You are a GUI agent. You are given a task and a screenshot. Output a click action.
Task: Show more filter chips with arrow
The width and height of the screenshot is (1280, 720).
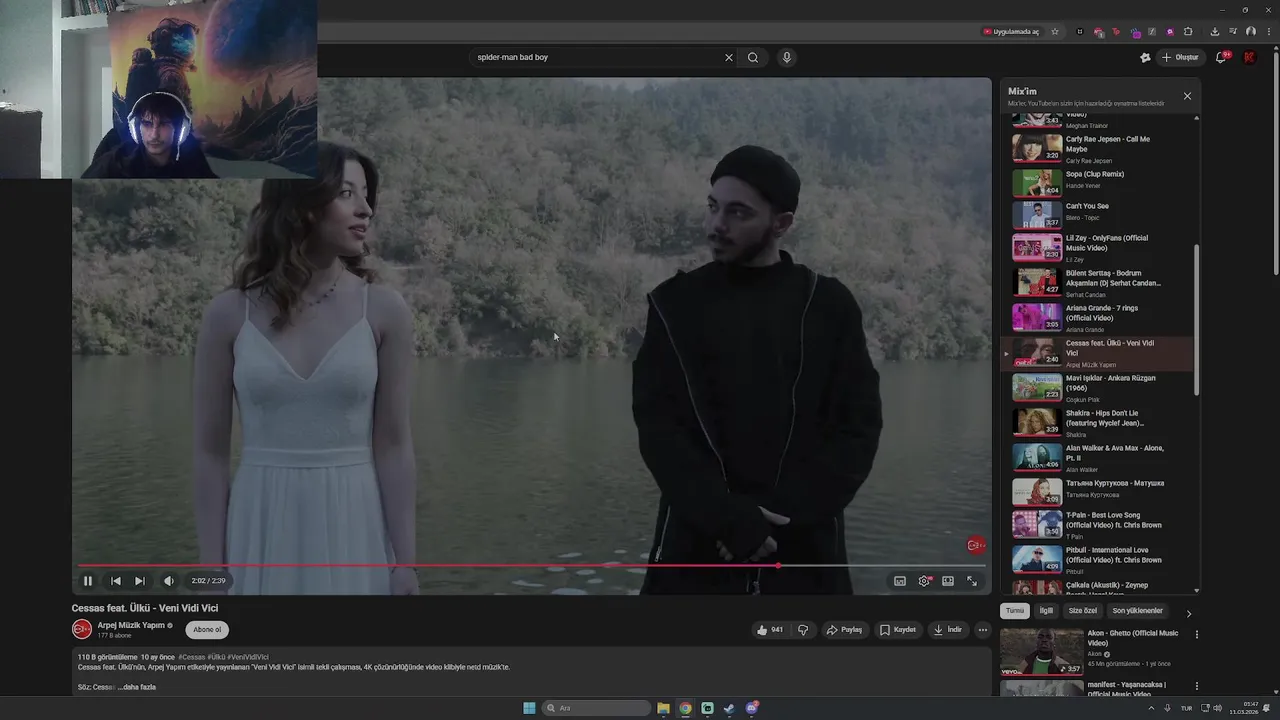point(1189,613)
